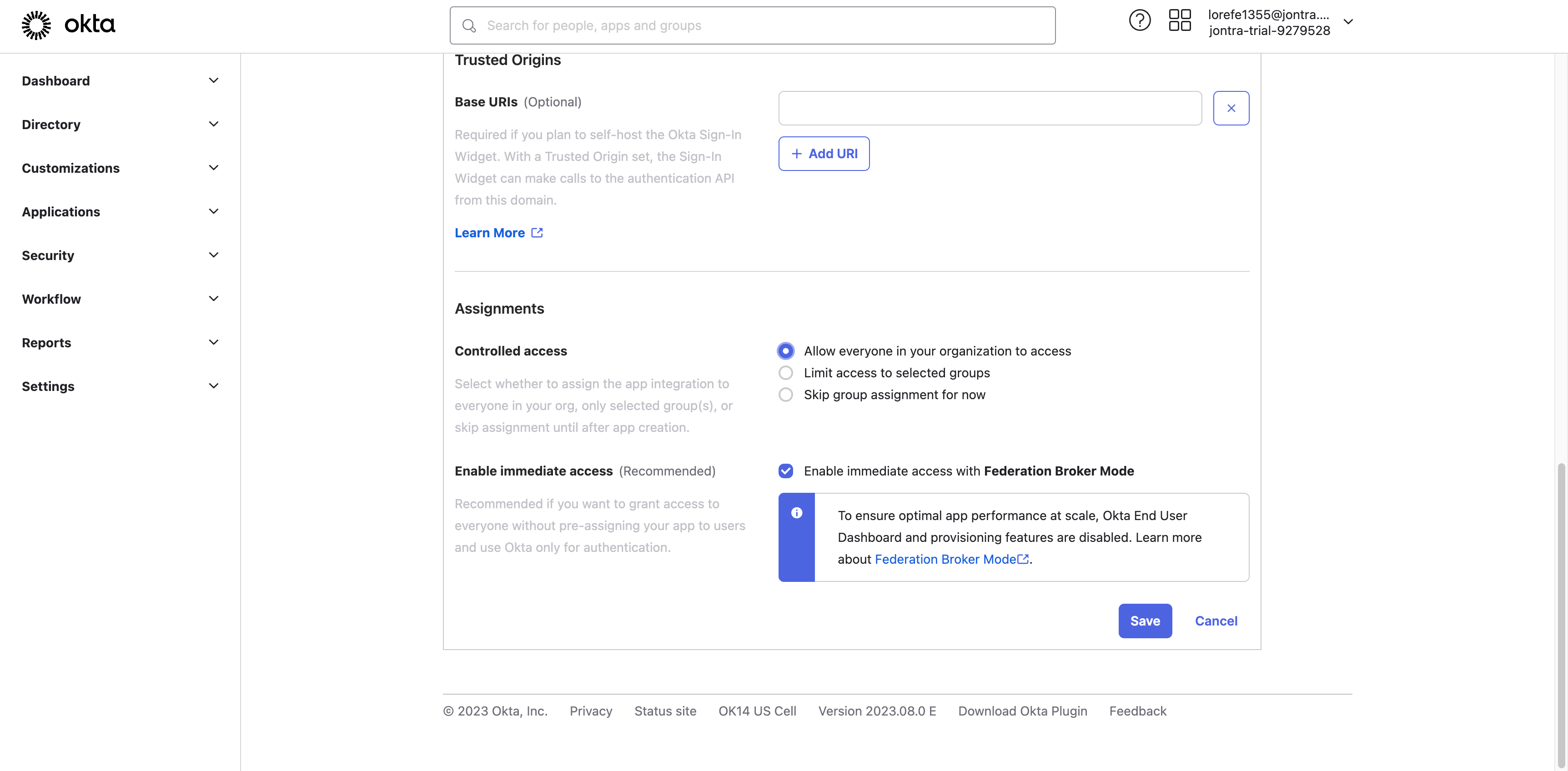The height and width of the screenshot is (771, 1568).
Task: Remove Base URI with the X button
Action: 1231,108
